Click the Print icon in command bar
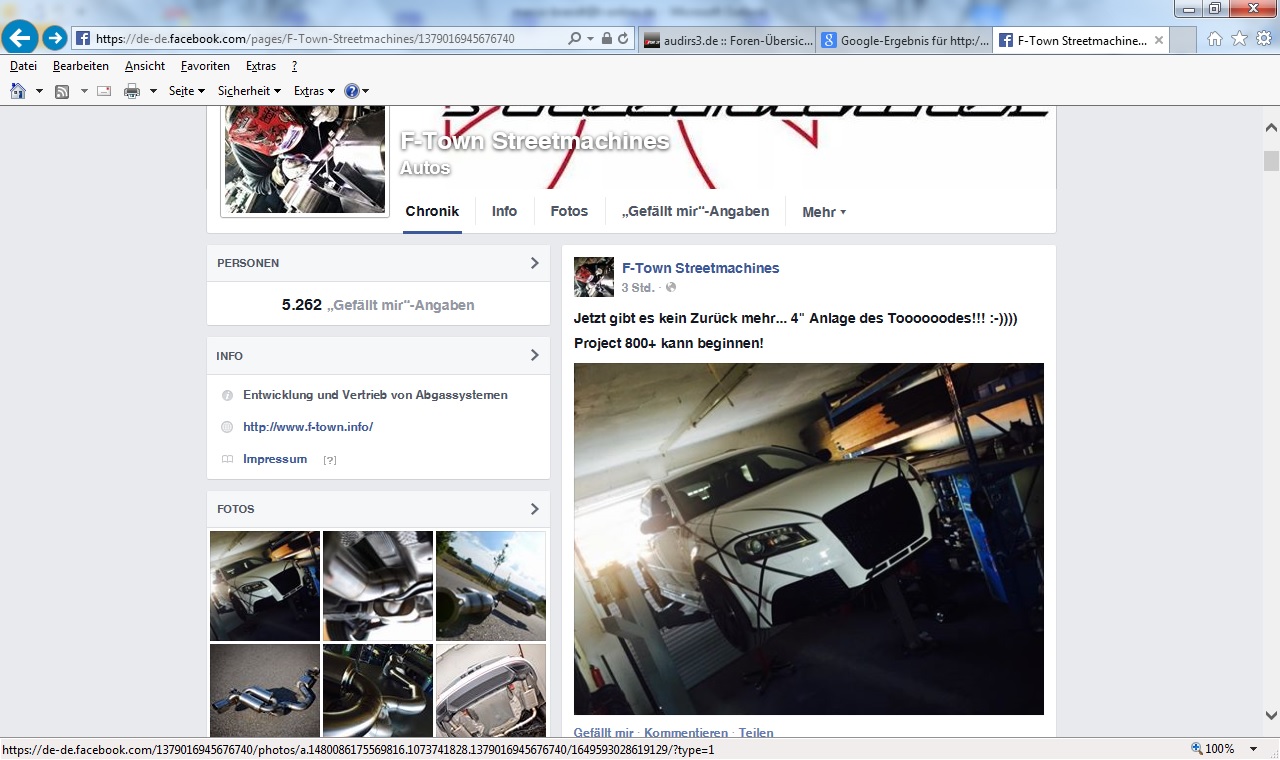 (x=131, y=91)
